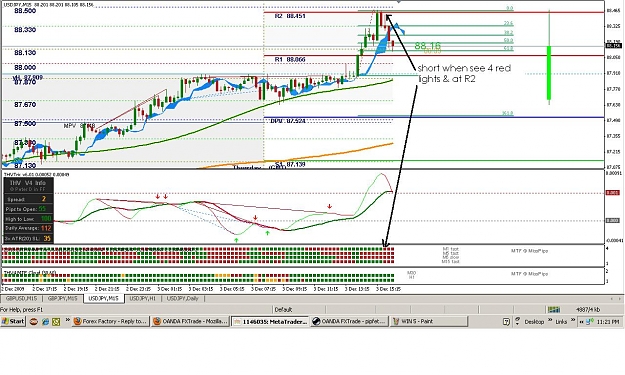Image resolution: width=625 pixels, height=375 pixels.
Task: Click the 88.000 price level label
Action: [25, 68]
